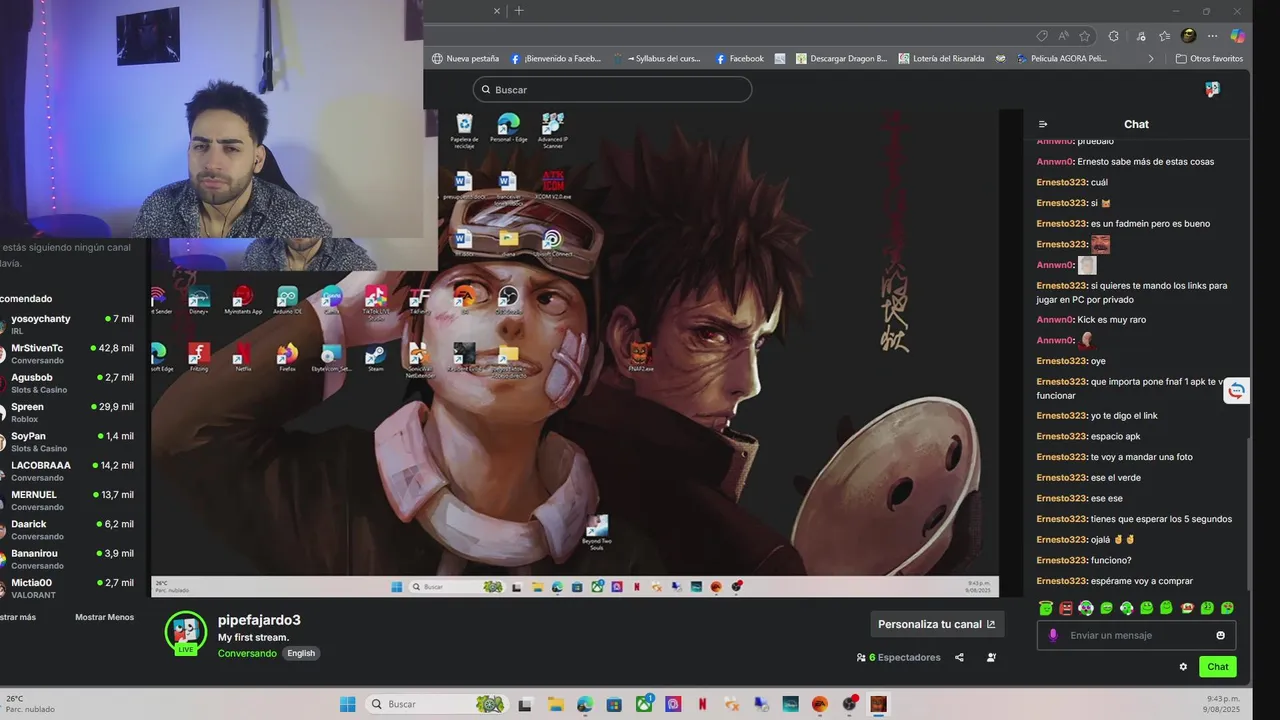Viewport: 1280px width, 720px height.
Task: Click Mostrar Menos in sidebar
Action: coord(104,617)
